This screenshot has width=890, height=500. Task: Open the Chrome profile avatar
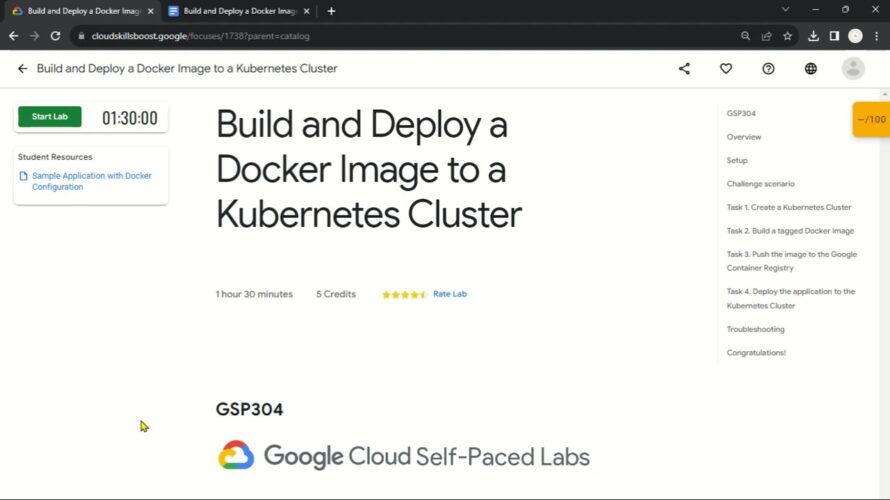click(855, 36)
